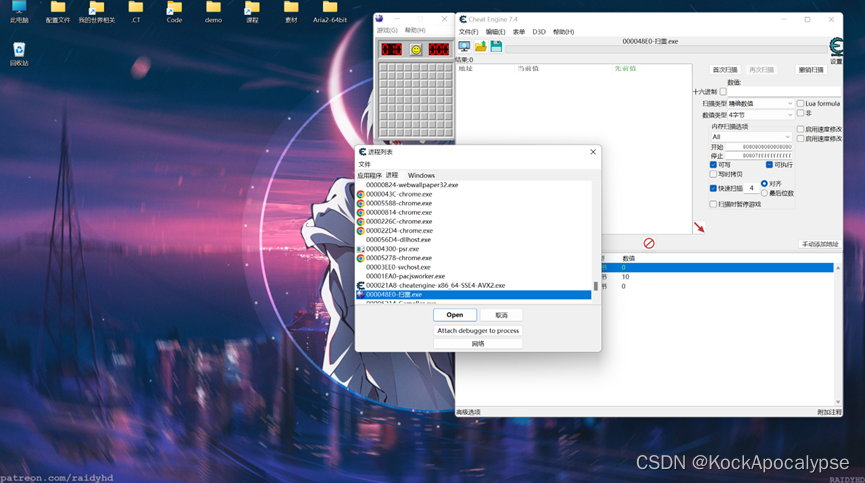Screen dimensions: 865x483
Task: Open the 表单 menu in Cheat Engine
Action: coord(519,32)
